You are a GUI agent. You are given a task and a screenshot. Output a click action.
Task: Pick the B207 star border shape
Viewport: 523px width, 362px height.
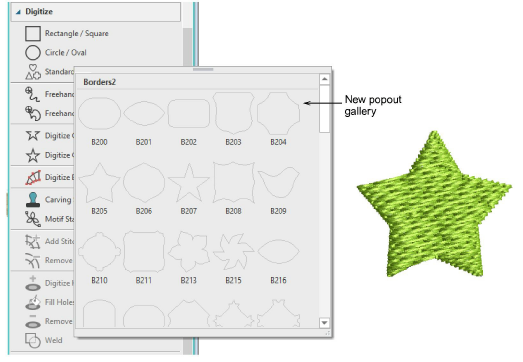pos(189,183)
